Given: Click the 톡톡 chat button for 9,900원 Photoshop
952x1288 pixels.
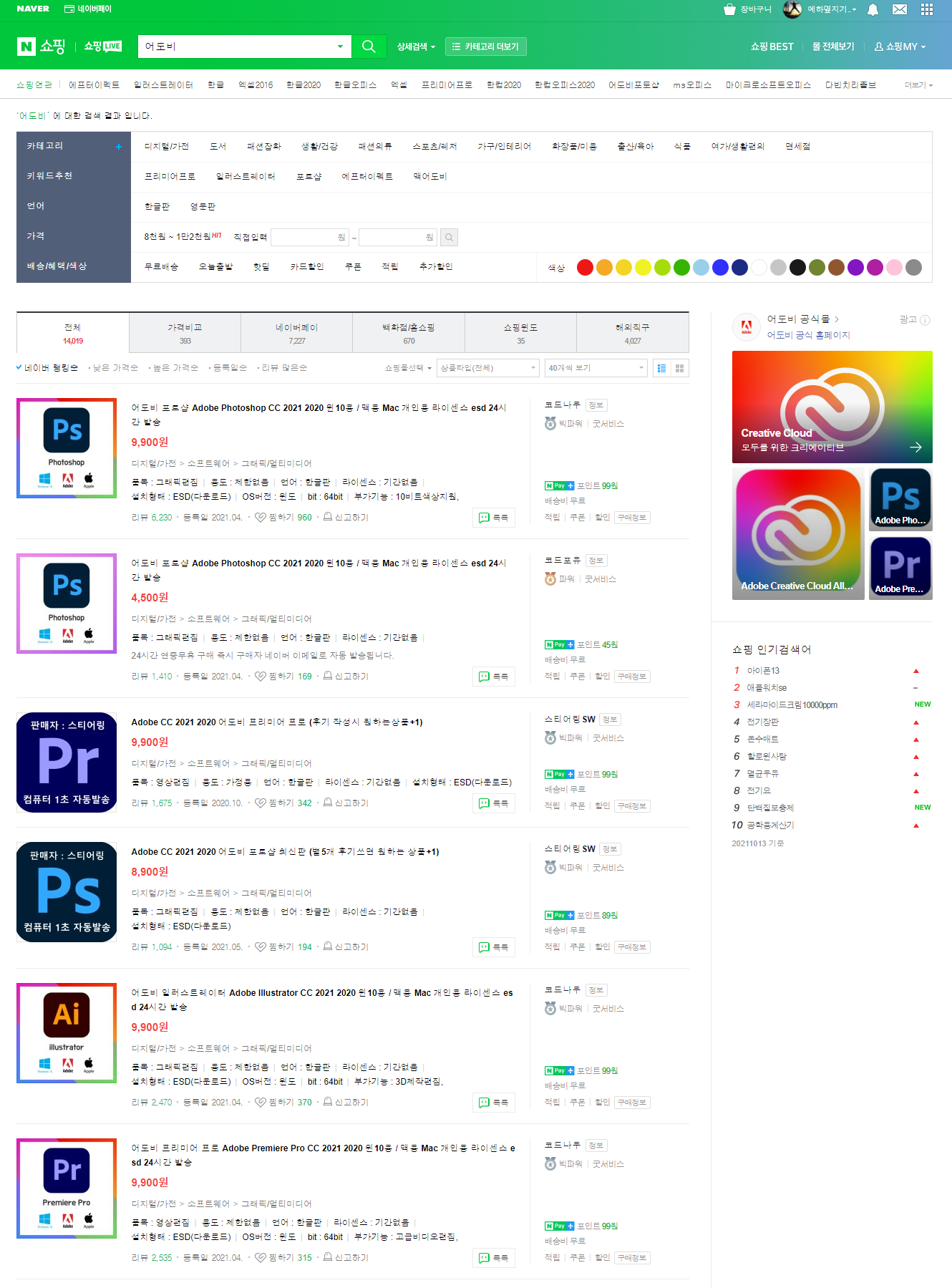Looking at the screenshot, I should coord(494,518).
